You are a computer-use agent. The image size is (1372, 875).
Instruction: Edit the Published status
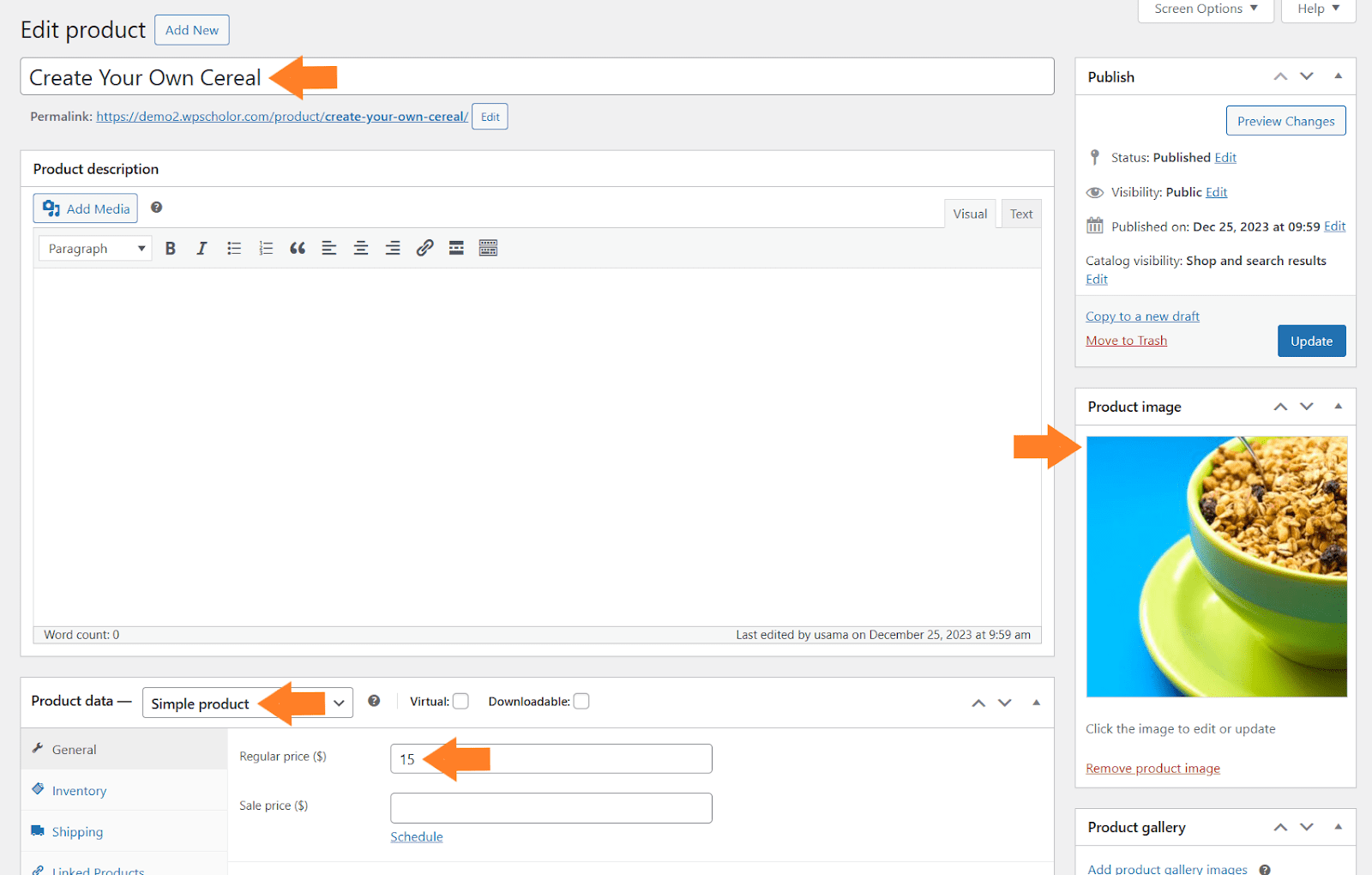tap(1225, 158)
